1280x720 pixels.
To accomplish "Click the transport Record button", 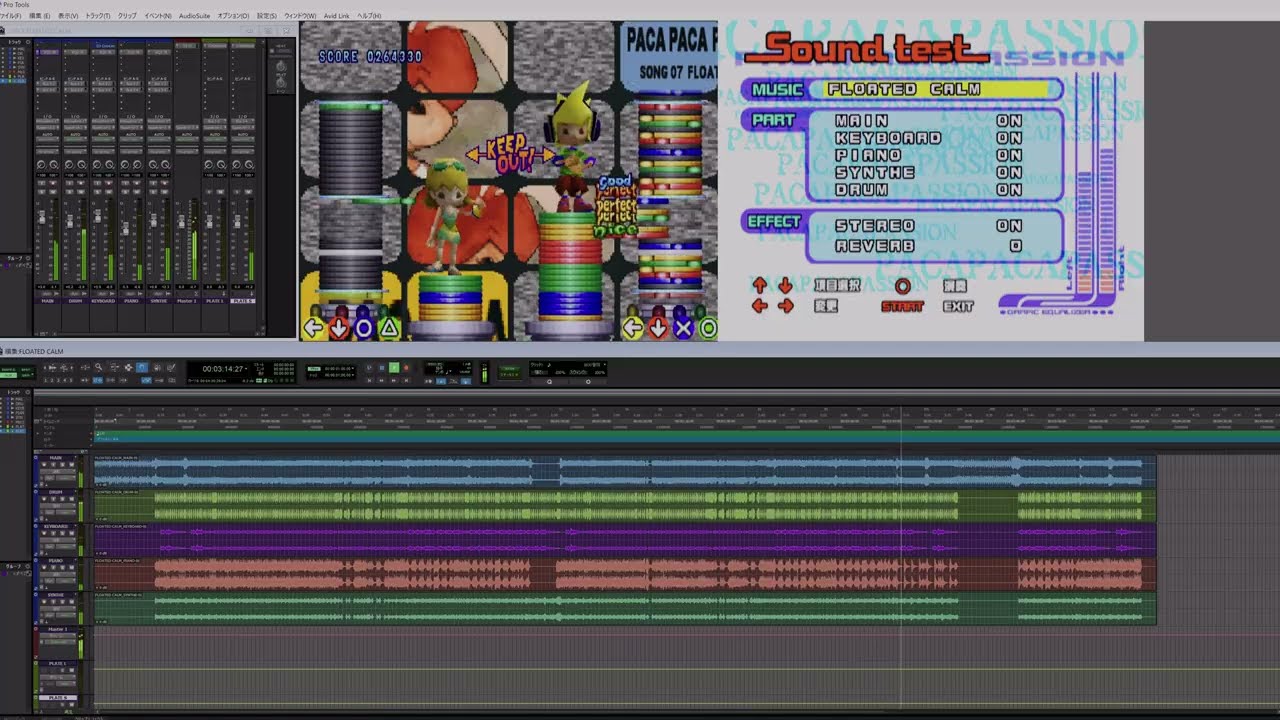I will [x=407, y=368].
